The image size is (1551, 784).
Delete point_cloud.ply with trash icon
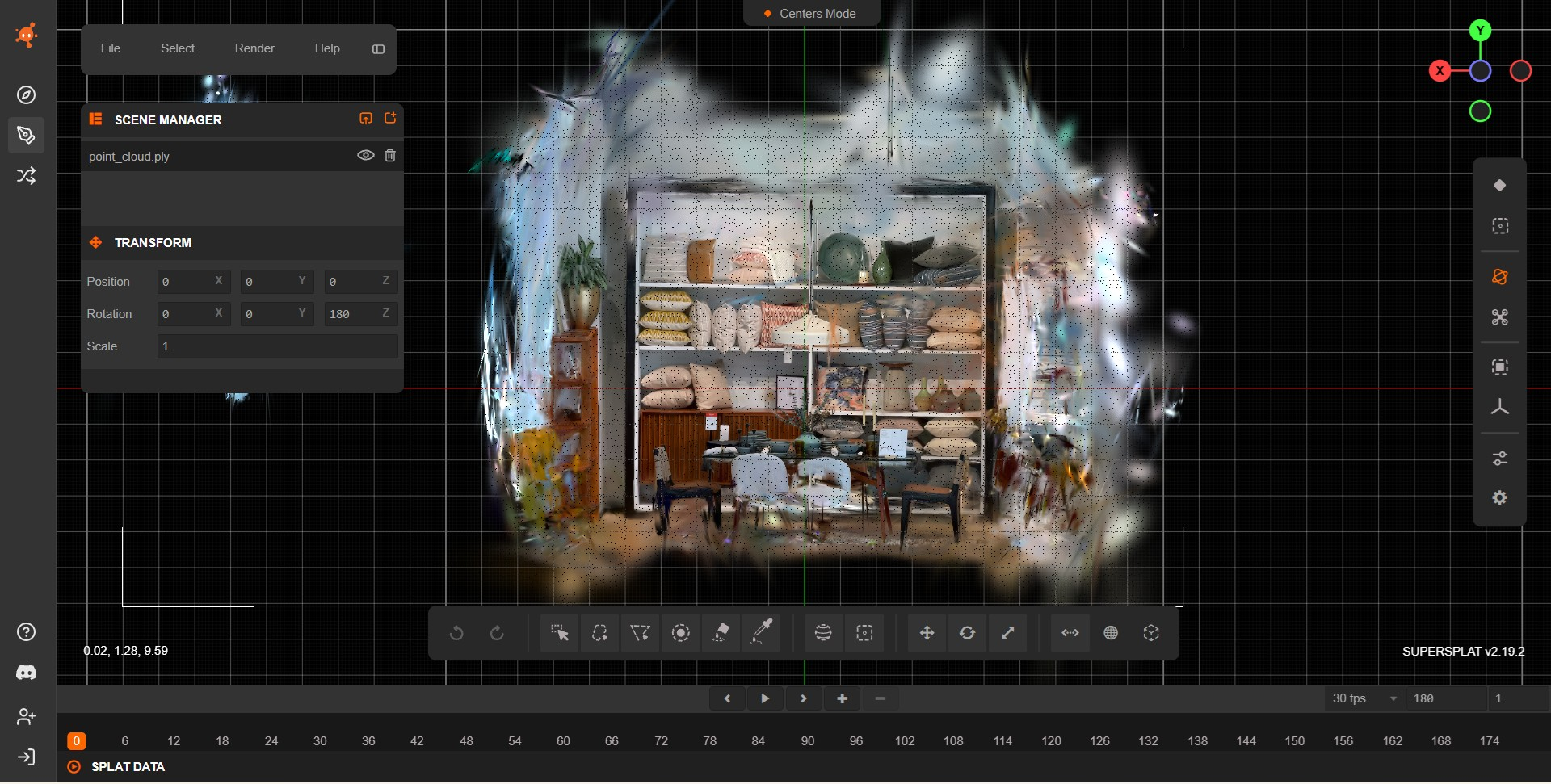click(x=390, y=156)
